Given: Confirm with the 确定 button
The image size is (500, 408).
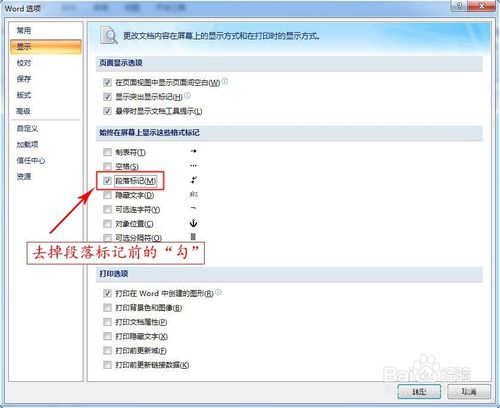Looking at the screenshot, I should (x=419, y=391).
